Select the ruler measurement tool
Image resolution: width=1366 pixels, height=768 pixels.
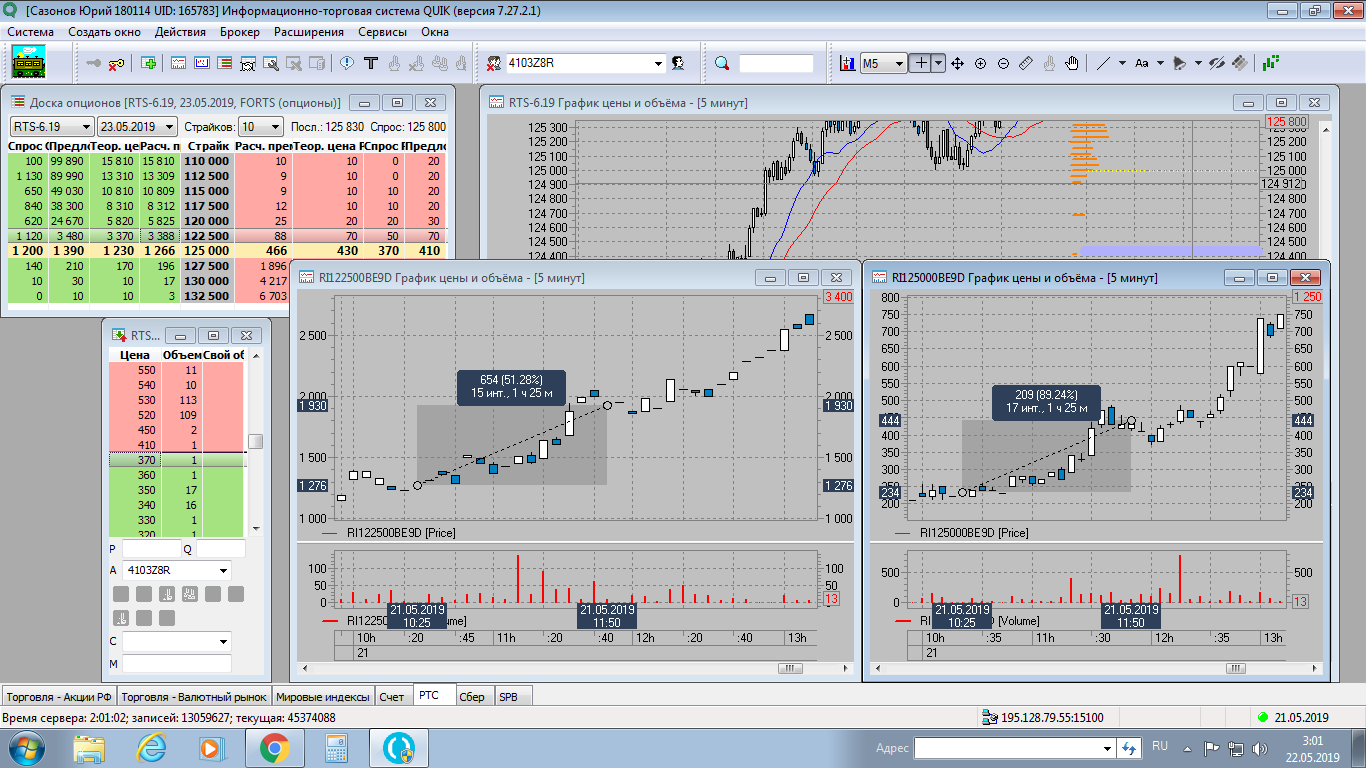1026,63
